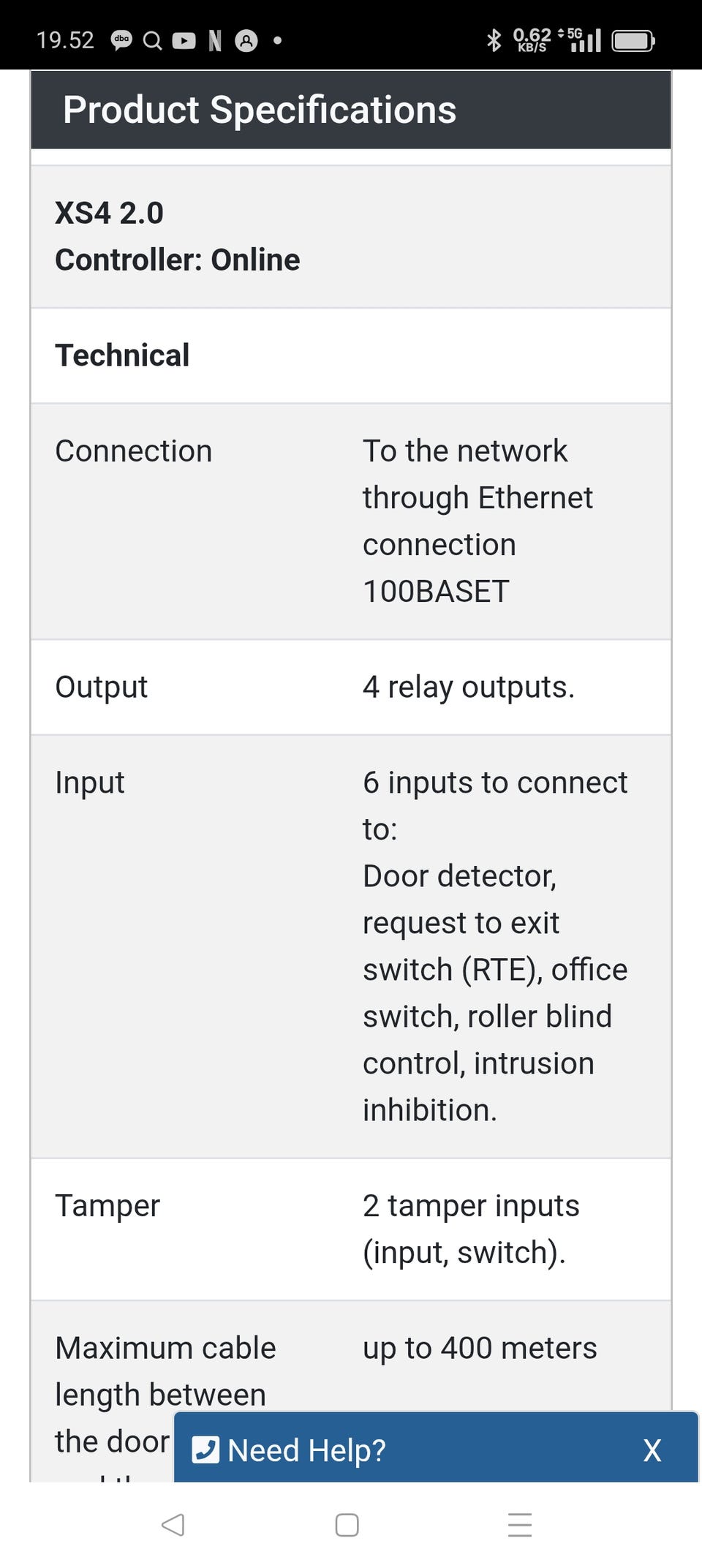Tap the Android back navigation arrow
Screen dimensions: 702x1568
(x=173, y=1525)
